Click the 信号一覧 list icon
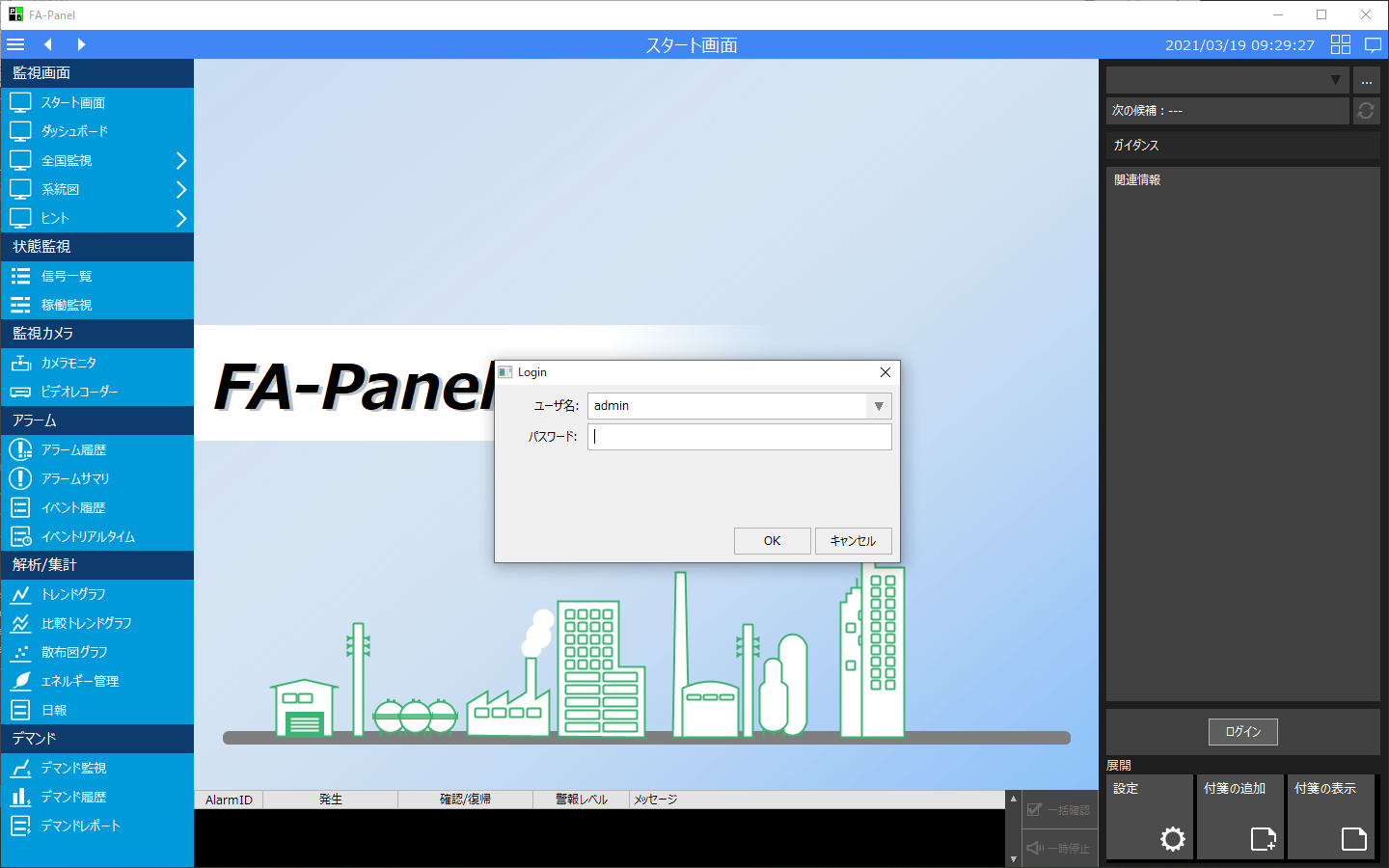Screen dimensions: 1389x868 [20, 276]
